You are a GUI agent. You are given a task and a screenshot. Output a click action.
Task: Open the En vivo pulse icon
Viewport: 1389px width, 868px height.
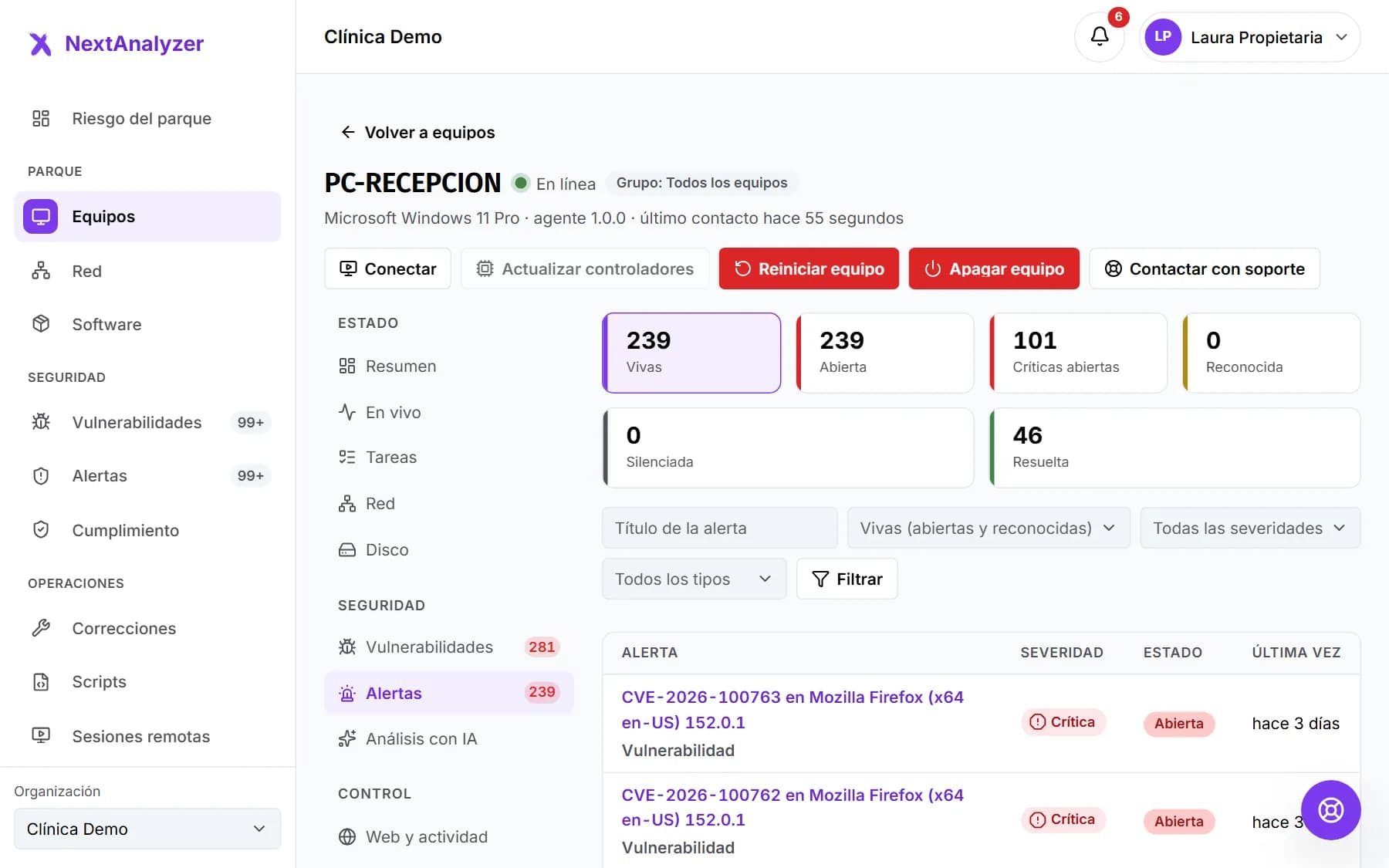(x=347, y=412)
